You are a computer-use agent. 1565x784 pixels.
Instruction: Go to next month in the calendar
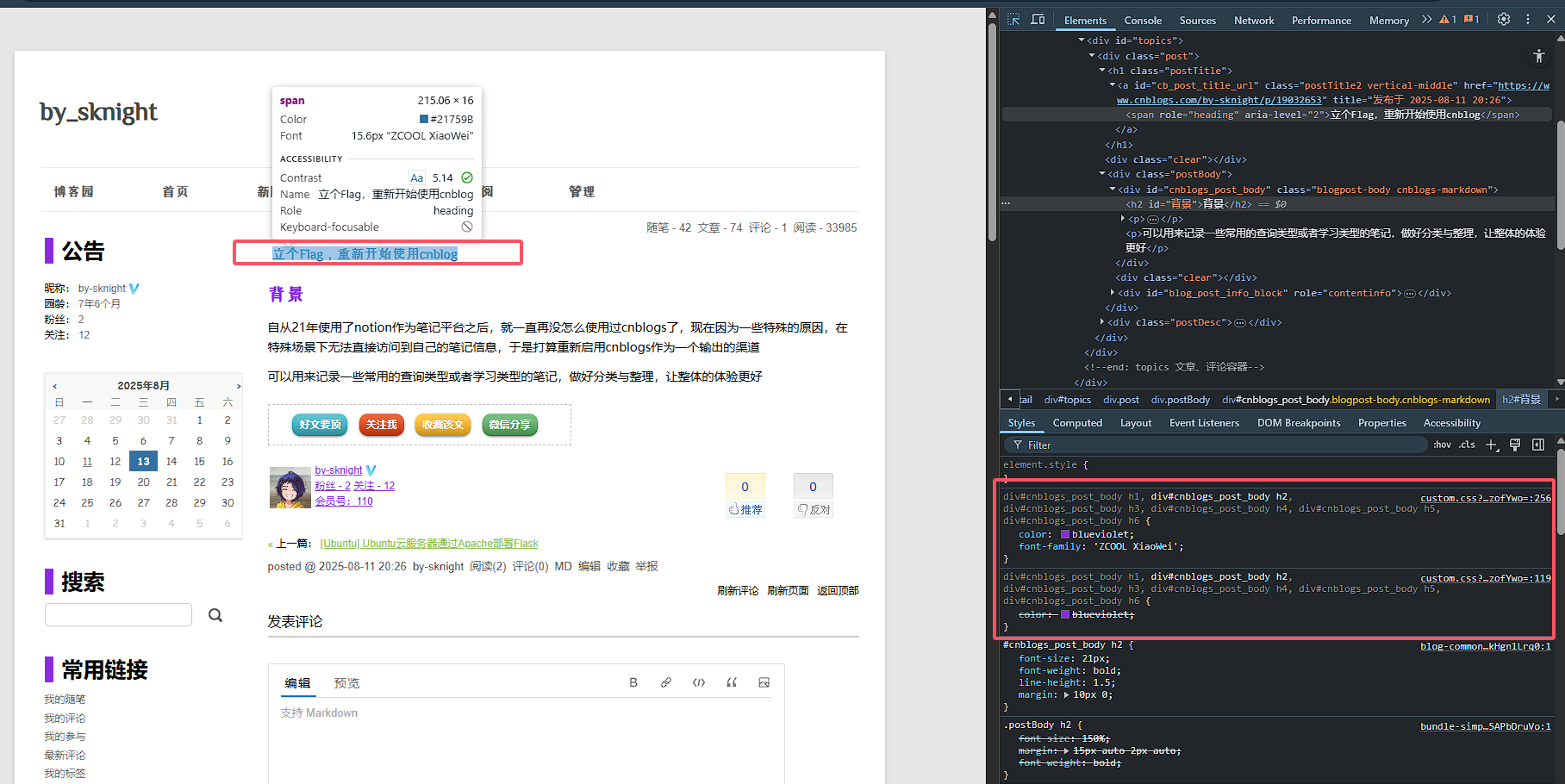239,386
